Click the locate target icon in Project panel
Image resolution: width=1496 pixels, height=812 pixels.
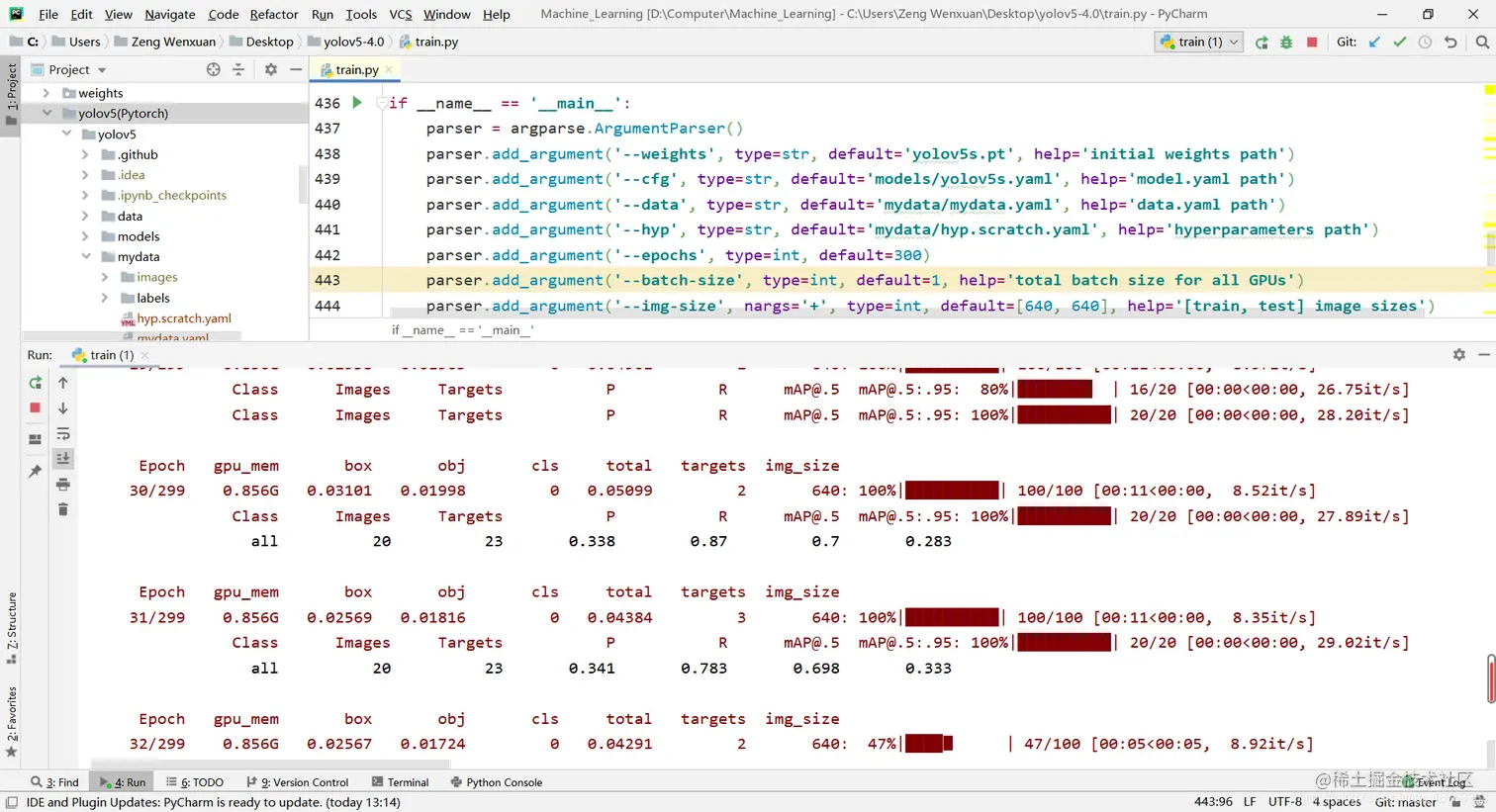point(214,69)
